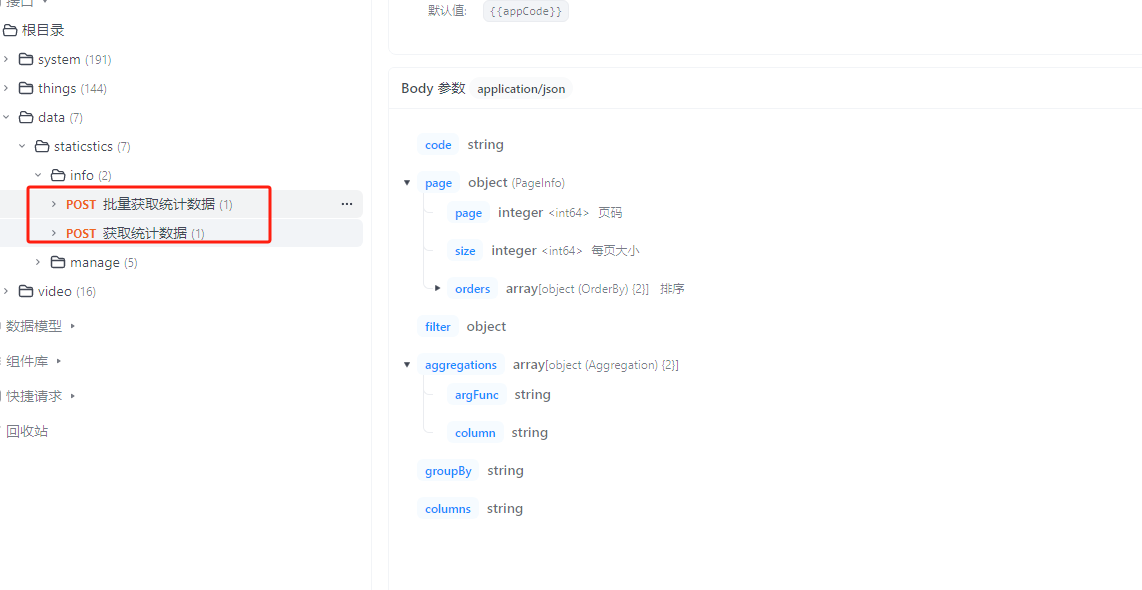
Task: Click the manage folder icon
Action: point(58,263)
